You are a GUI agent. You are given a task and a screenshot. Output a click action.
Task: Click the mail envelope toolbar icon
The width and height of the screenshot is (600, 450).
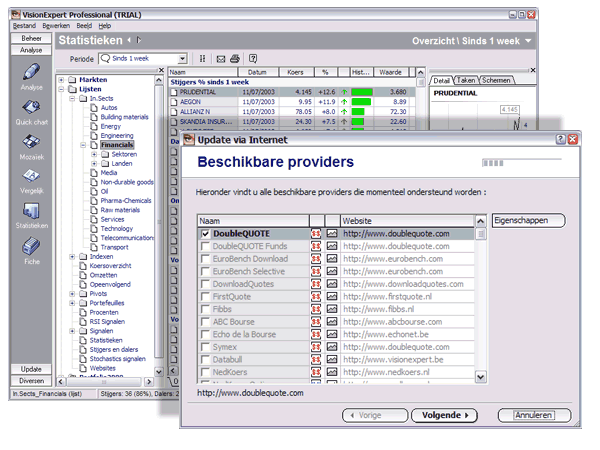click(220, 59)
